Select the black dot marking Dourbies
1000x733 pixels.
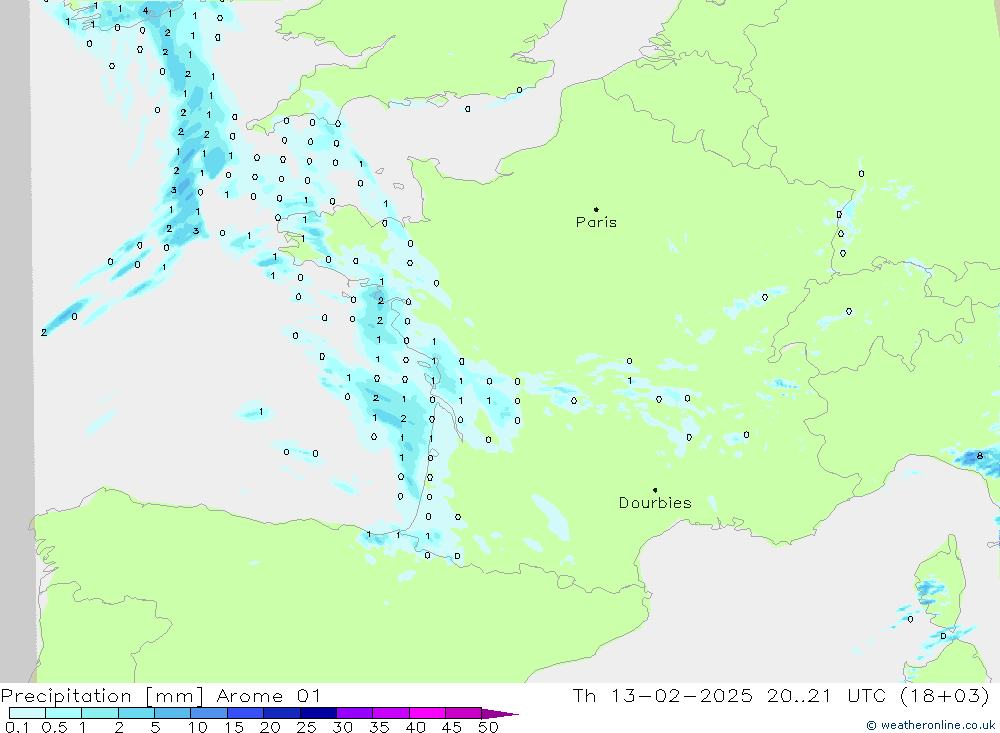click(x=655, y=490)
